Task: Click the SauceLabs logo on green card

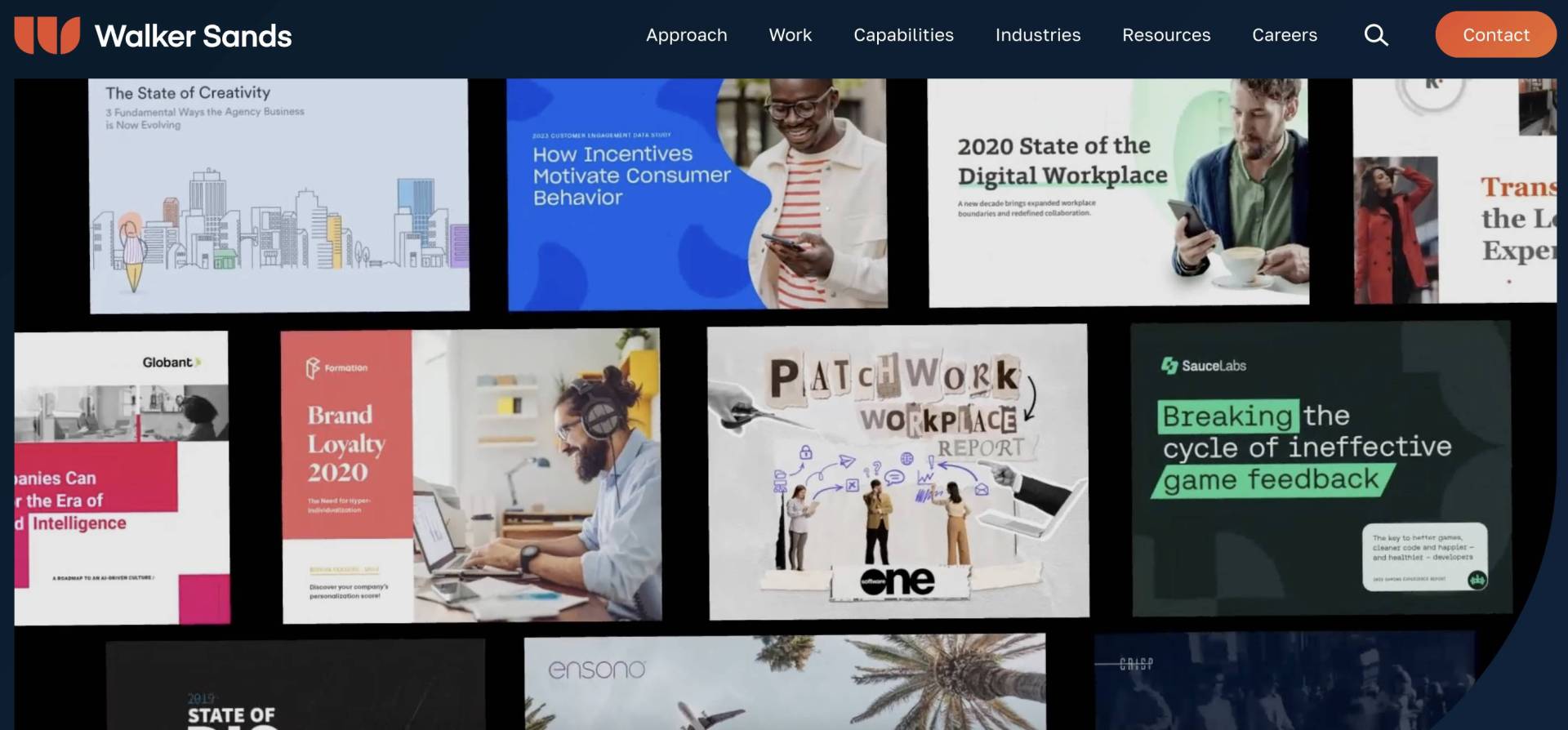Action: tap(1204, 366)
